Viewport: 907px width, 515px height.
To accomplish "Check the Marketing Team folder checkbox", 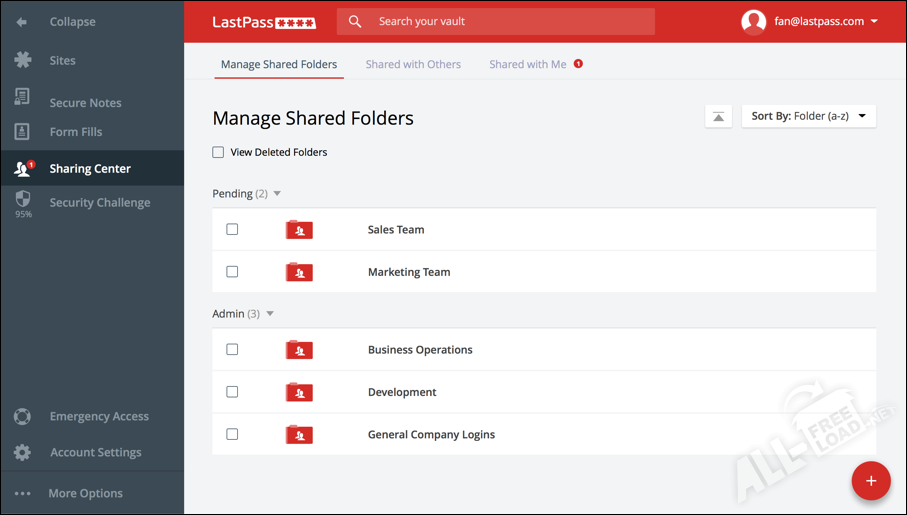I will 232,272.
